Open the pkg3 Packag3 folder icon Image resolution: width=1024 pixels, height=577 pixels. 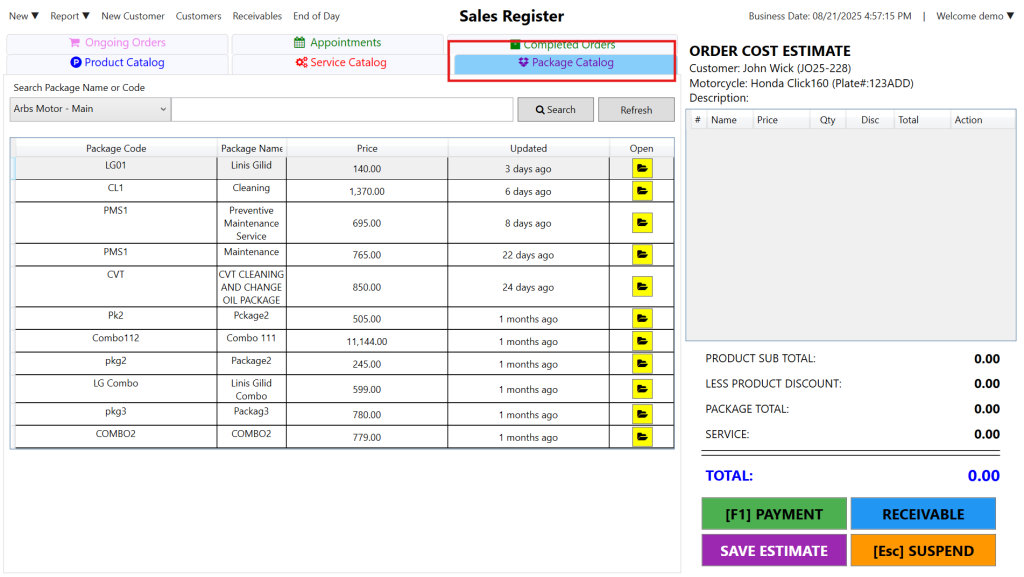coord(642,414)
